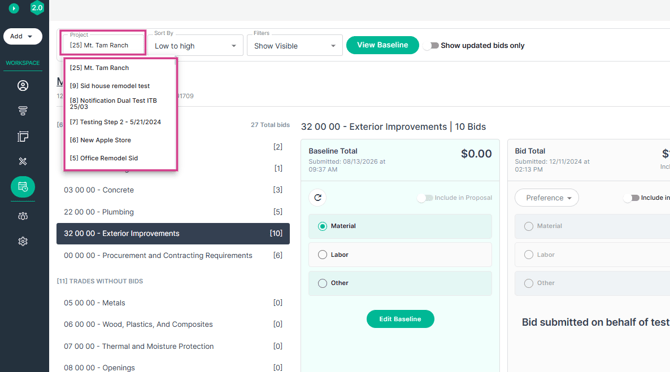The height and width of the screenshot is (372, 670).
Task: Open the Preference dropdown in Bid Total card
Action: pyautogui.click(x=547, y=198)
